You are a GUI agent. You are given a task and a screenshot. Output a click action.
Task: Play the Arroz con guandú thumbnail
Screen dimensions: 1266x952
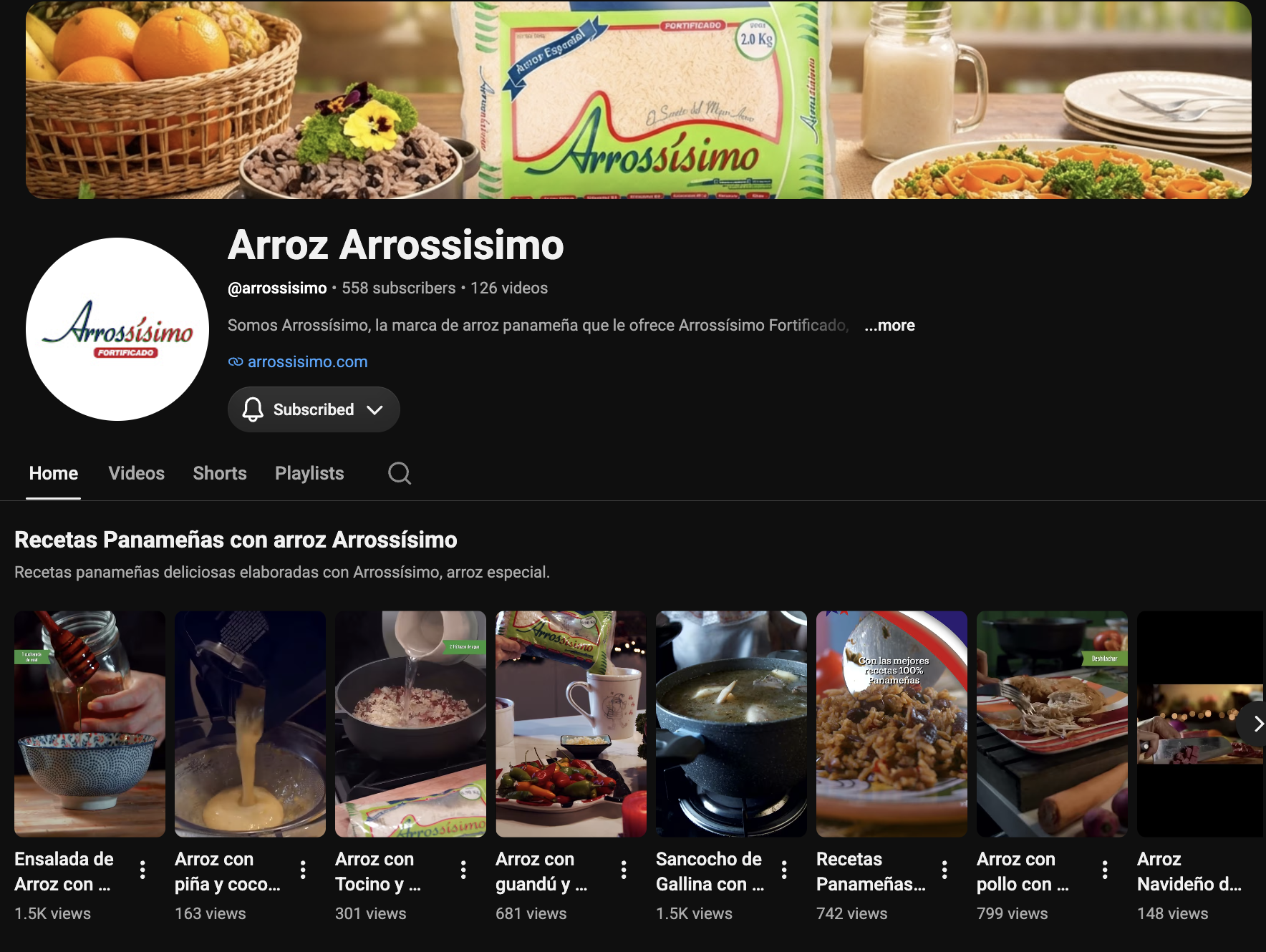click(x=571, y=724)
